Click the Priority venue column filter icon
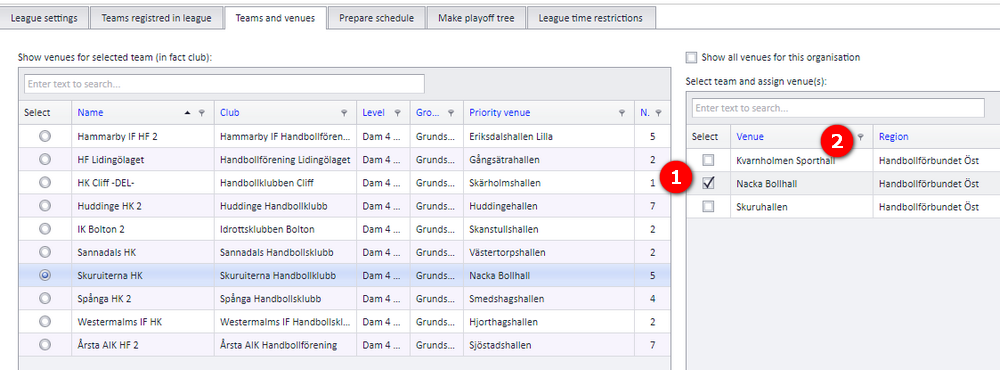The image size is (1000, 370). 622,113
